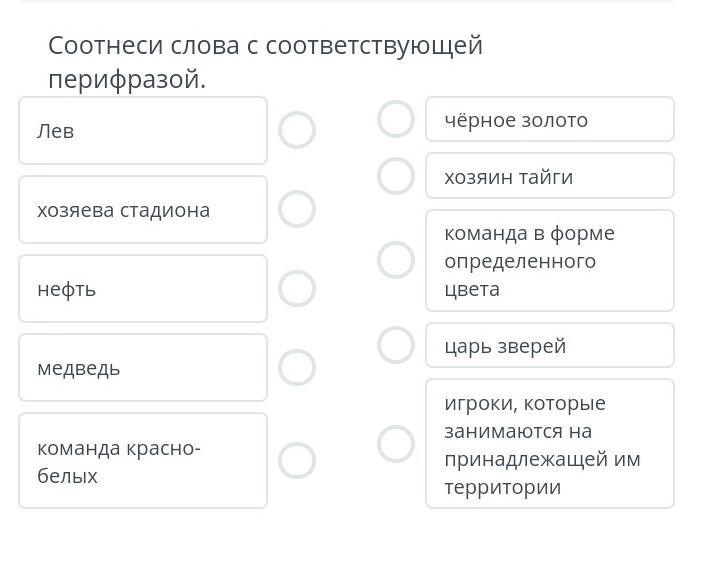Click 'команда в форме определенного цвета' card
The image size is (706, 575).
pos(550,260)
